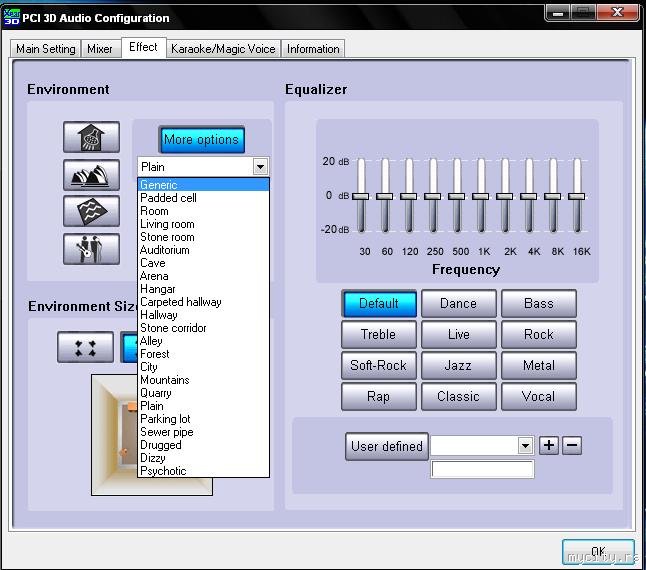646x570 pixels.
Task: Select the Effect tab
Action: click(x=143, y=47)
